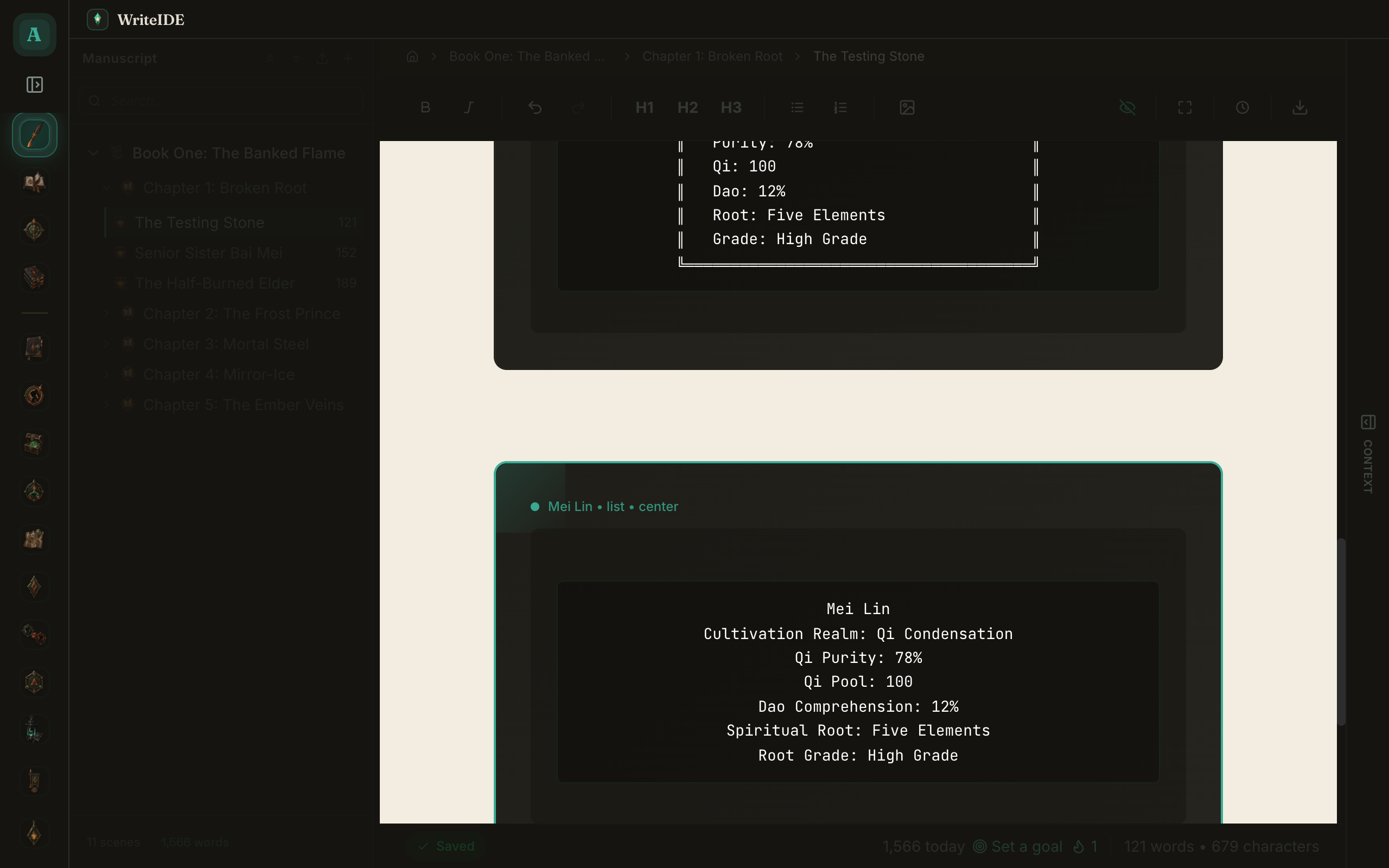
Task: Open version history clock icon
Action: tap(1242, 107)
